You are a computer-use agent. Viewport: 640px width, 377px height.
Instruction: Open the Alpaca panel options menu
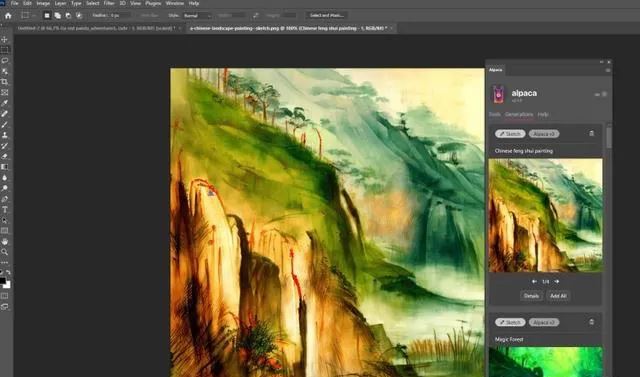[608, 70]
